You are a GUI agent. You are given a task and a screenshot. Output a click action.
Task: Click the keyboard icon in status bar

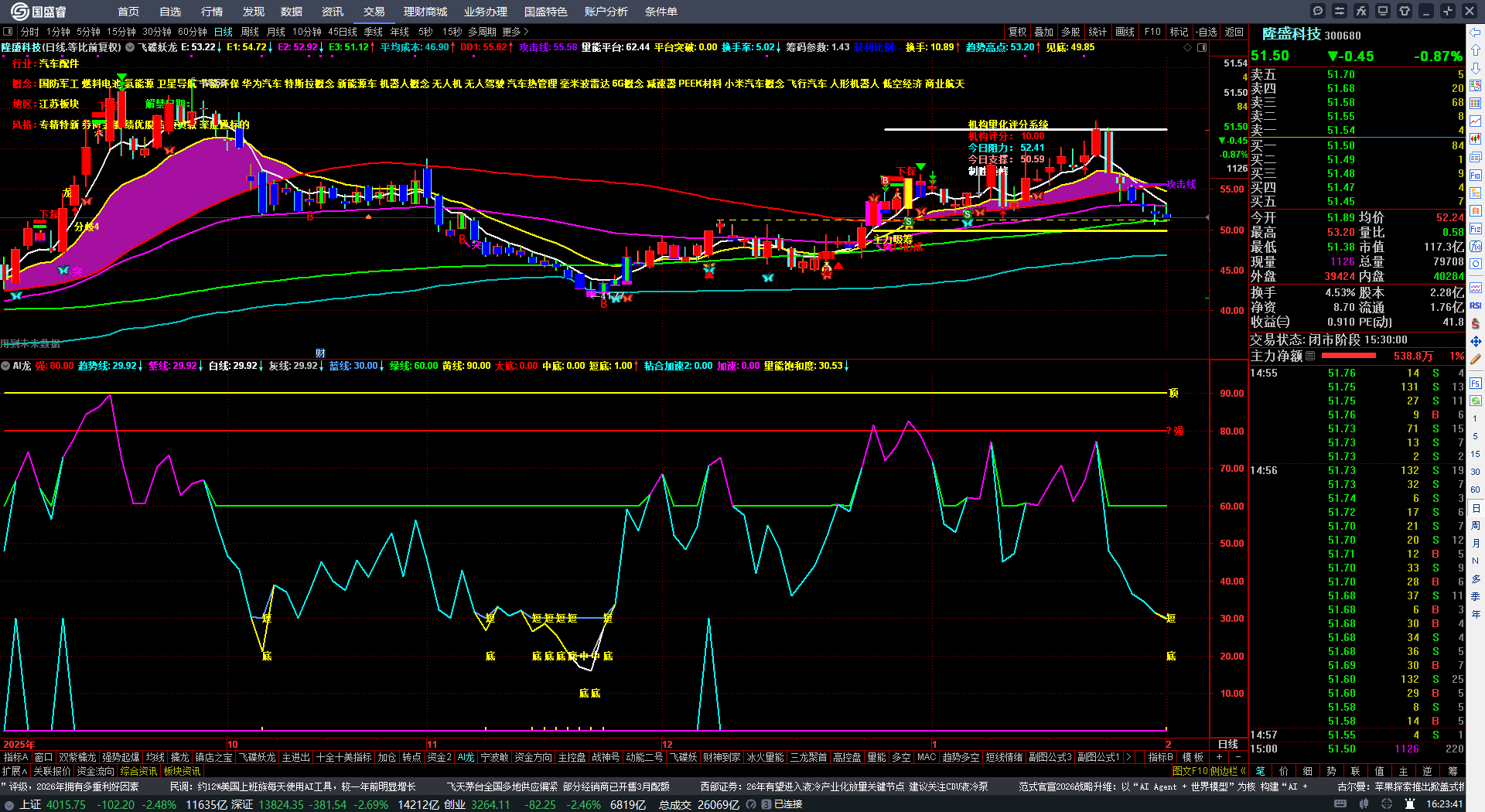[x=1340, y=804]
